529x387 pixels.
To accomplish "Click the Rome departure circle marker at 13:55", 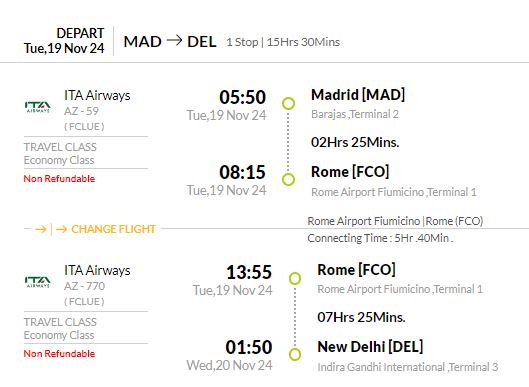I will pos(295,278).
